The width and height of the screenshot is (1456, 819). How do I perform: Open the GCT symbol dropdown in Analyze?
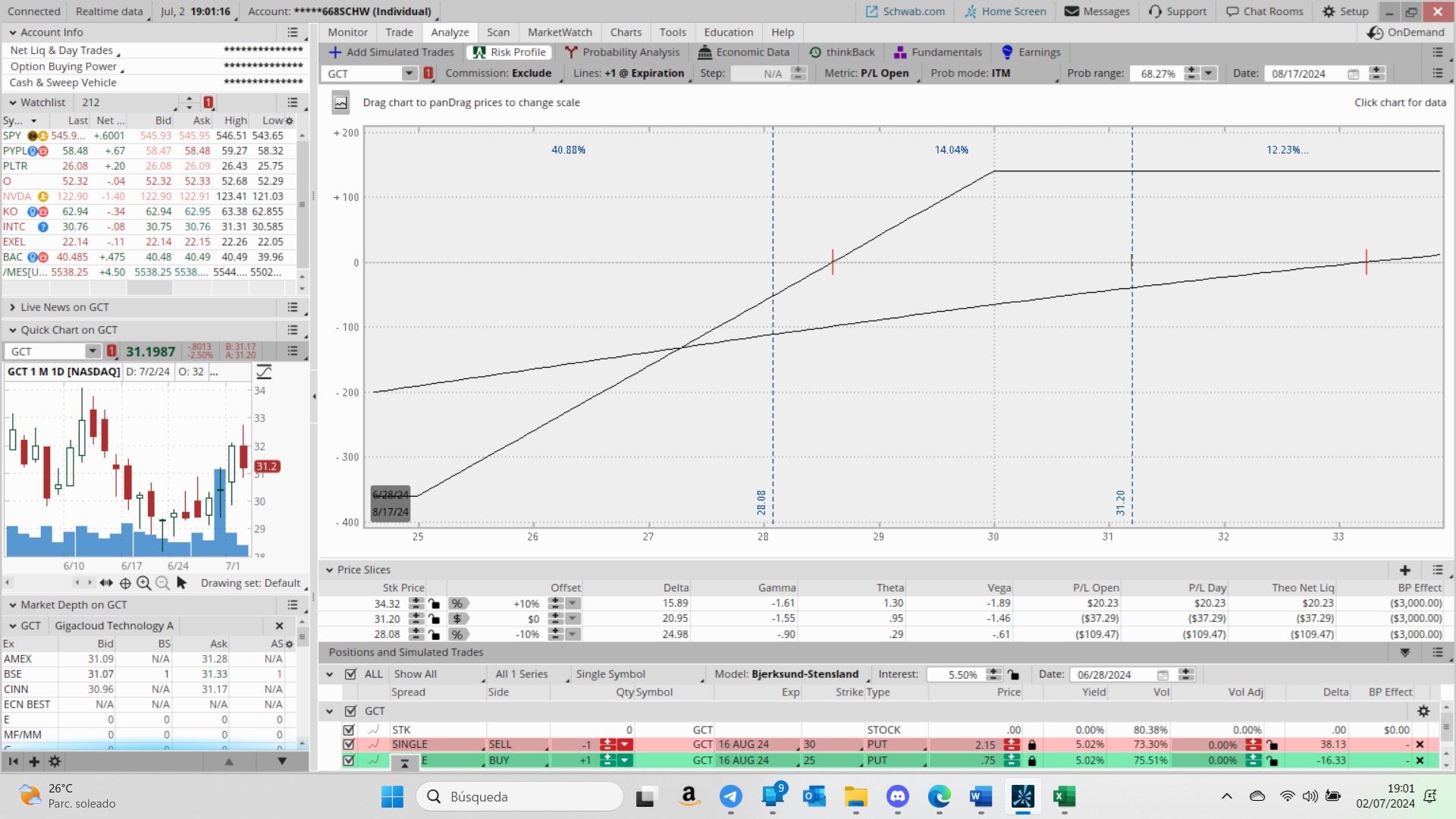coord(409,74)
